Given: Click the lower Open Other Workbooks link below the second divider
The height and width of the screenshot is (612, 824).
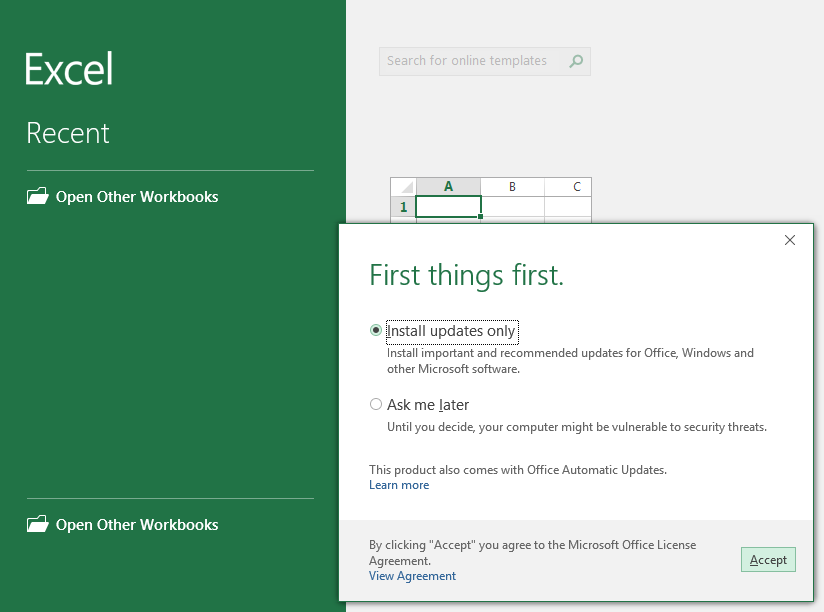Looking at the screenshot, I should [122, 524].
